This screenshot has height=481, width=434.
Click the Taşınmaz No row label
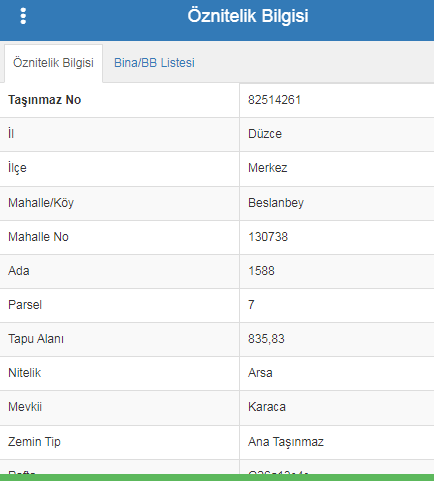tap(45, 100)
